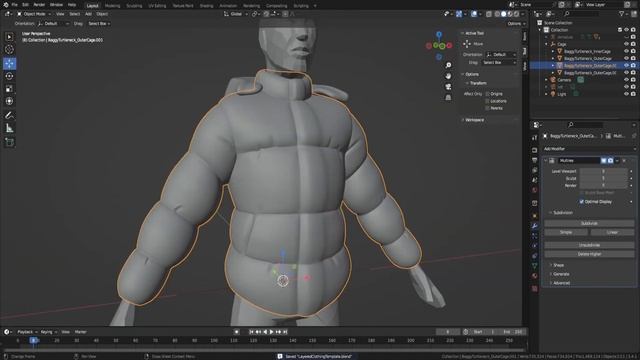
Task: Enable Affect Only Parents checkbox
Action: 487,108
